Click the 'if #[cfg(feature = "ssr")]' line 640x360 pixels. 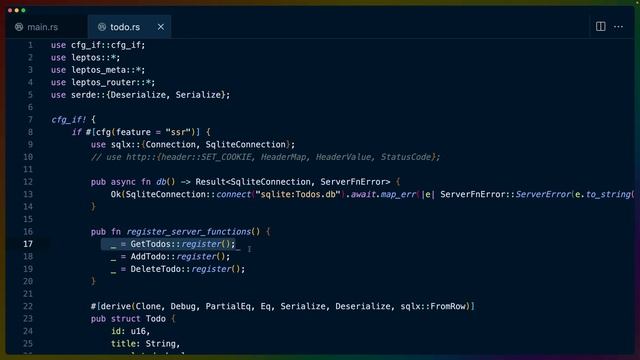pyautogui.click(x=141, y=132)
